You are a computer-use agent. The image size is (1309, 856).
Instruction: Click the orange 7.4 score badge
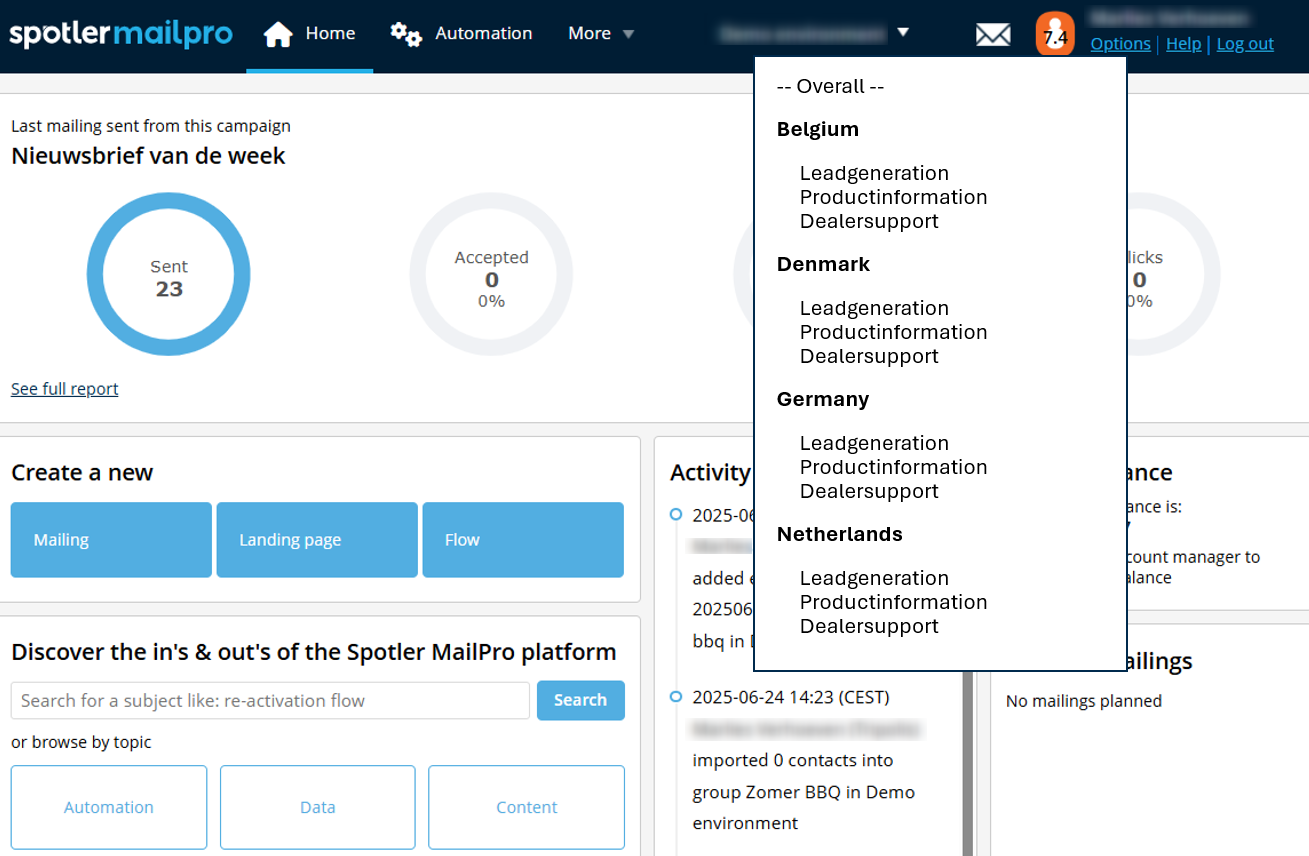pyautogui.click(x=1054, y=35)
